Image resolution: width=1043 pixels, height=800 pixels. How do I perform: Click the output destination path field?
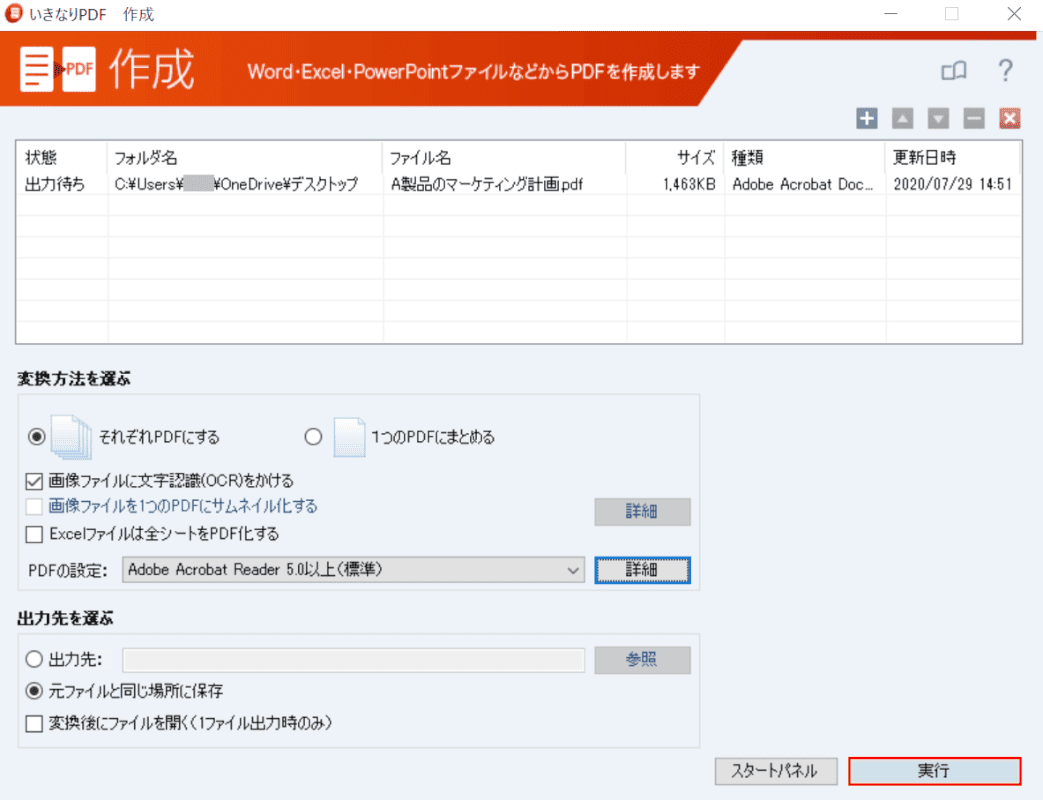353,660
